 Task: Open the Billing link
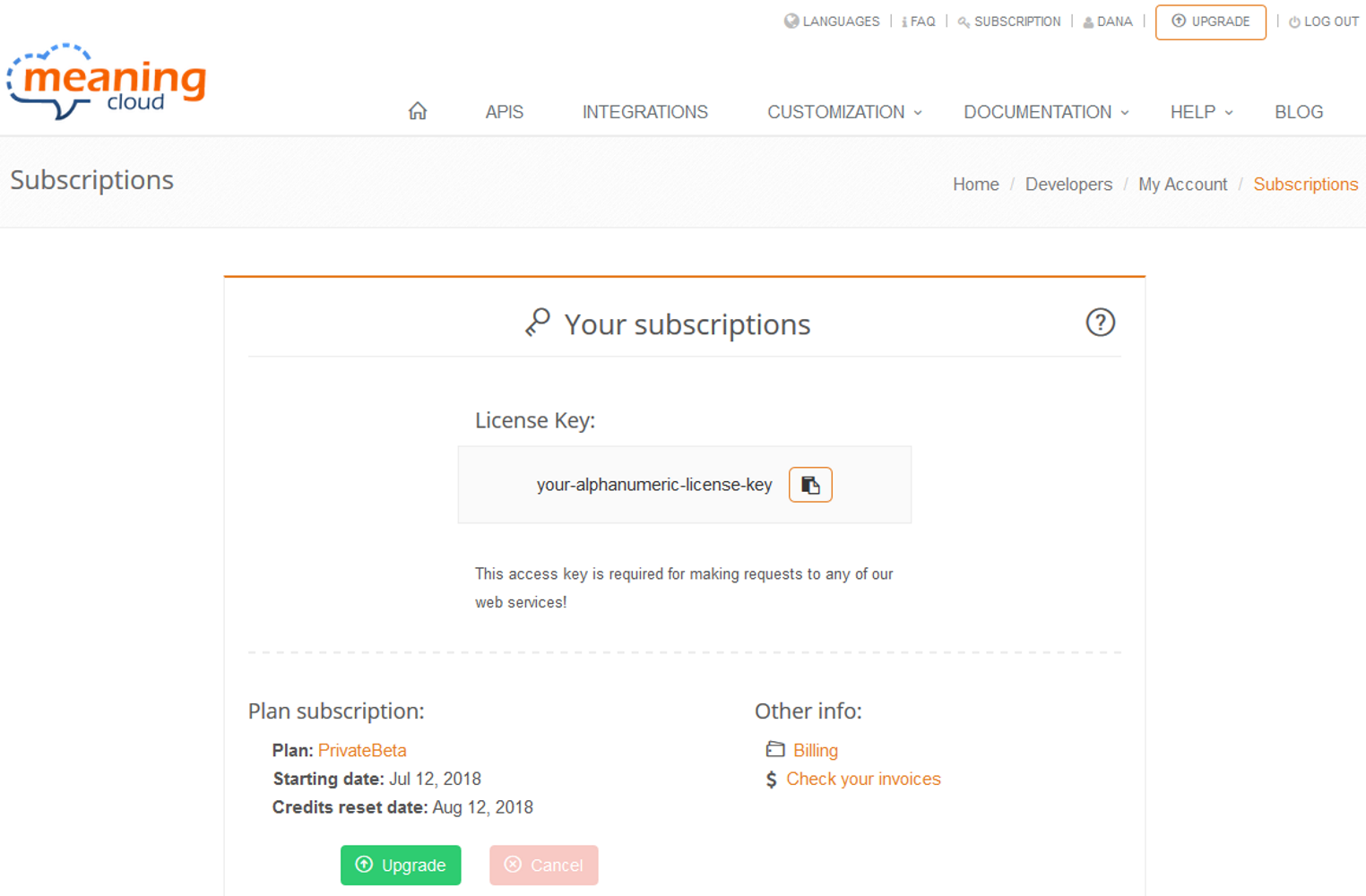point(816,750)
